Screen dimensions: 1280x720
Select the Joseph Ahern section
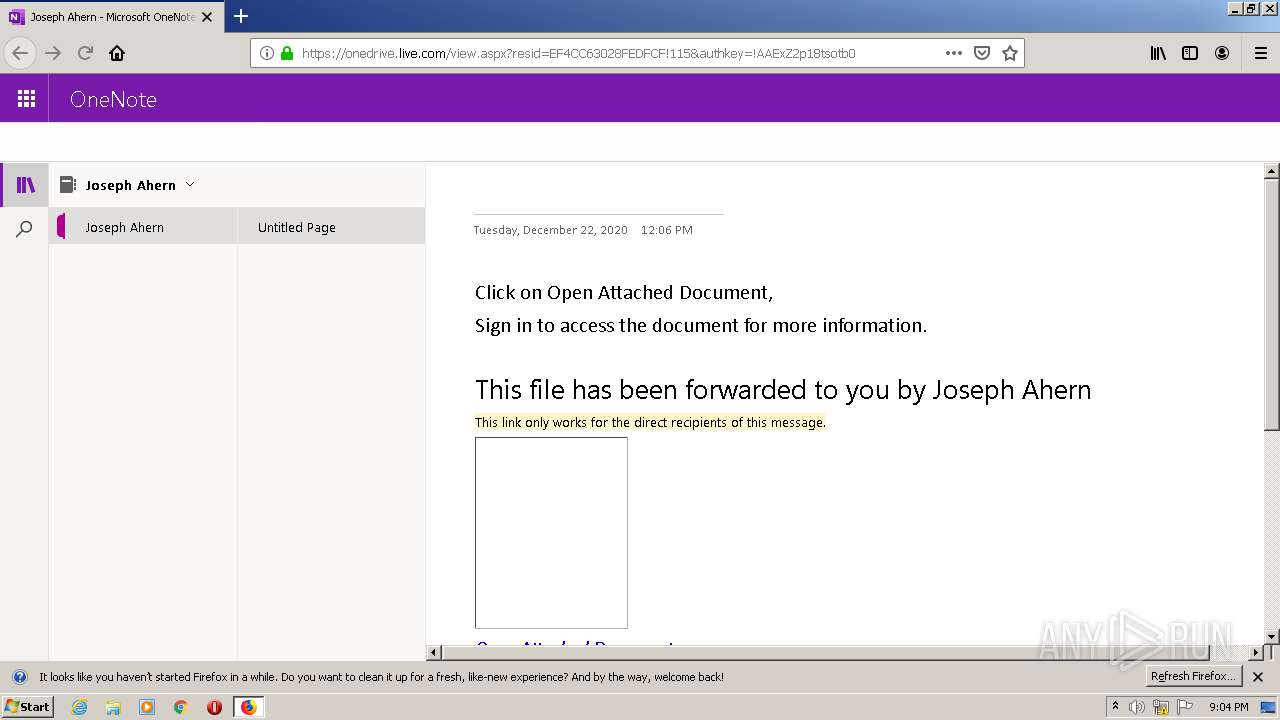click(x=143, y=227)
